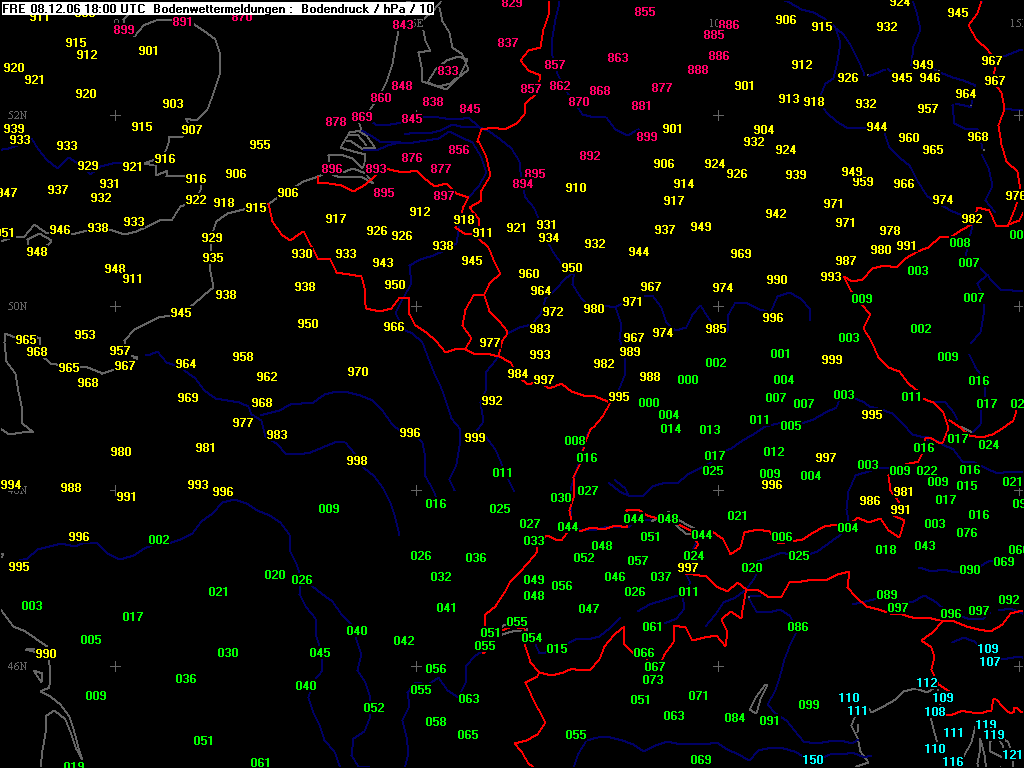Viewport: 1024px width, 768px height.
Task: Select the green station value 032
Action: [441, 577]
